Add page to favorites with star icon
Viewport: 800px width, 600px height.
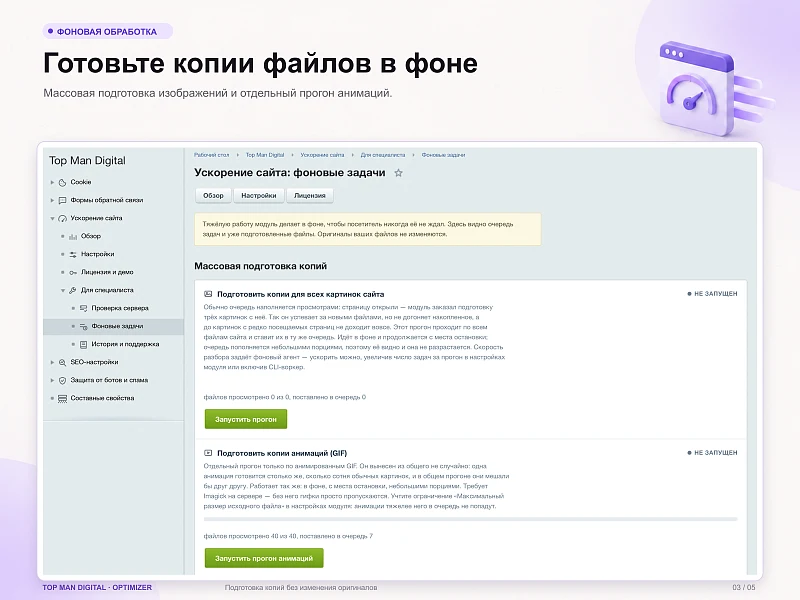(x=398, y=173)
